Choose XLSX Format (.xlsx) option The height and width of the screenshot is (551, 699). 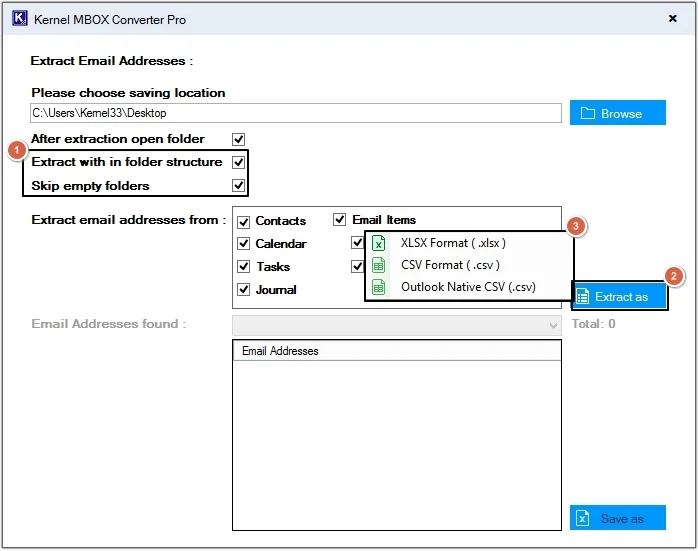pos(469,243)
